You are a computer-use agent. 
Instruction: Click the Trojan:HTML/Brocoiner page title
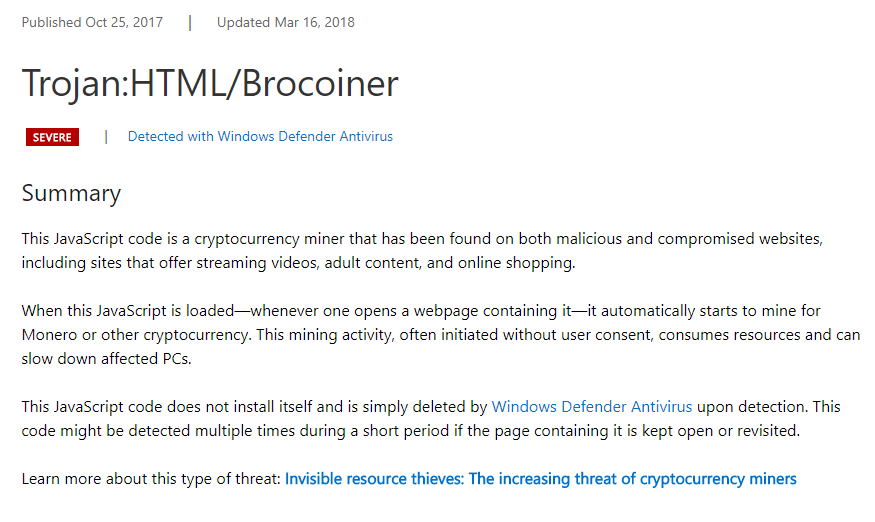click(210, 84)
